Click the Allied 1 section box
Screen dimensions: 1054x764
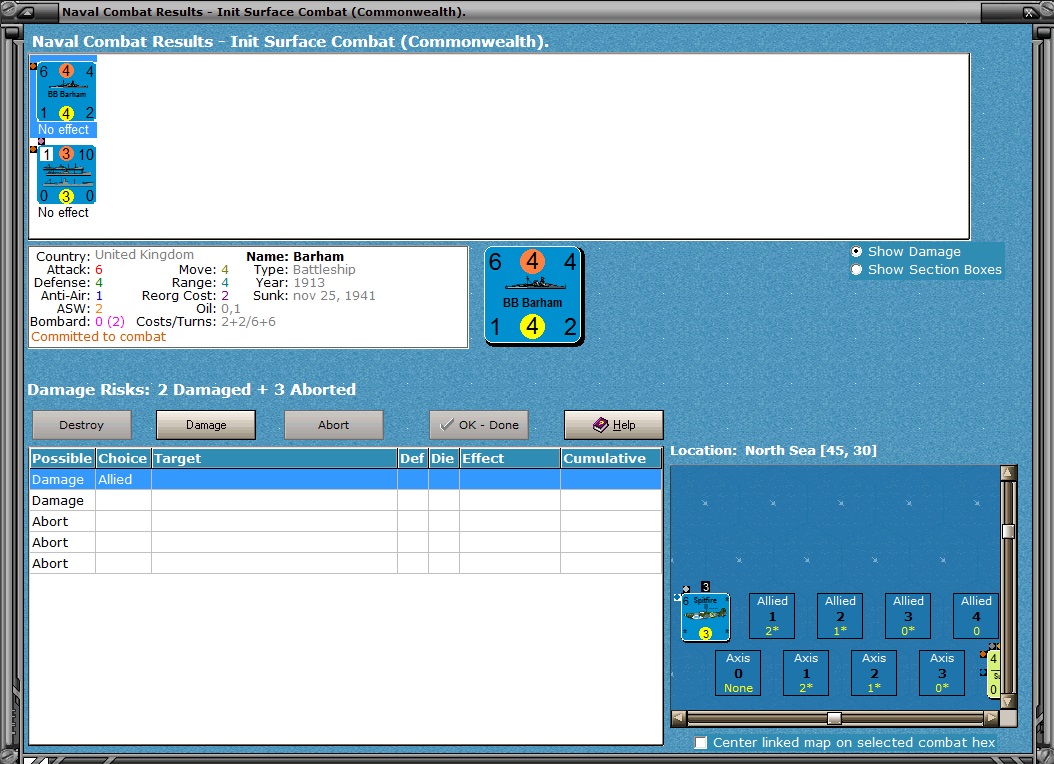[x=772, y=616]
